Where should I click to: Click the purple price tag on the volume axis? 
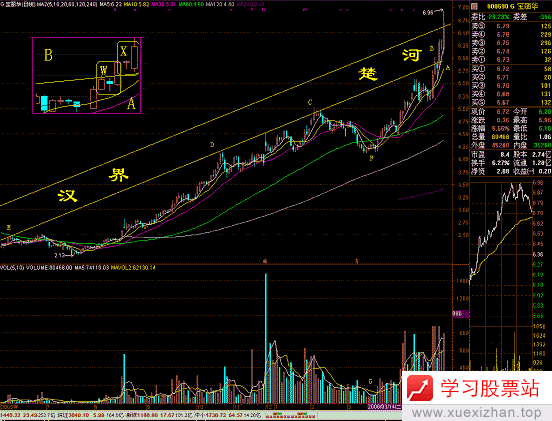[x=460, y=314]
